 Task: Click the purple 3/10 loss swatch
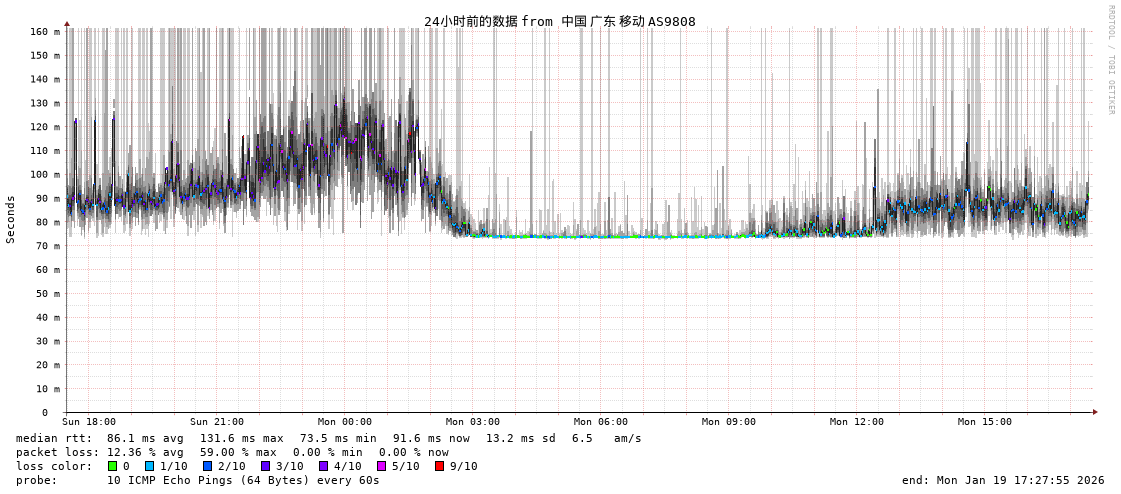[x=265, y=466]
